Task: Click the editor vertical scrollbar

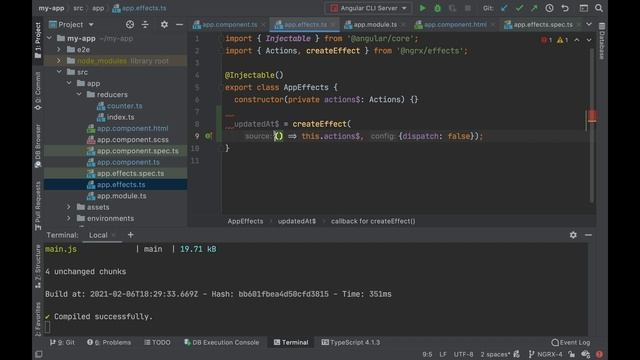Action: click(591, 126)
